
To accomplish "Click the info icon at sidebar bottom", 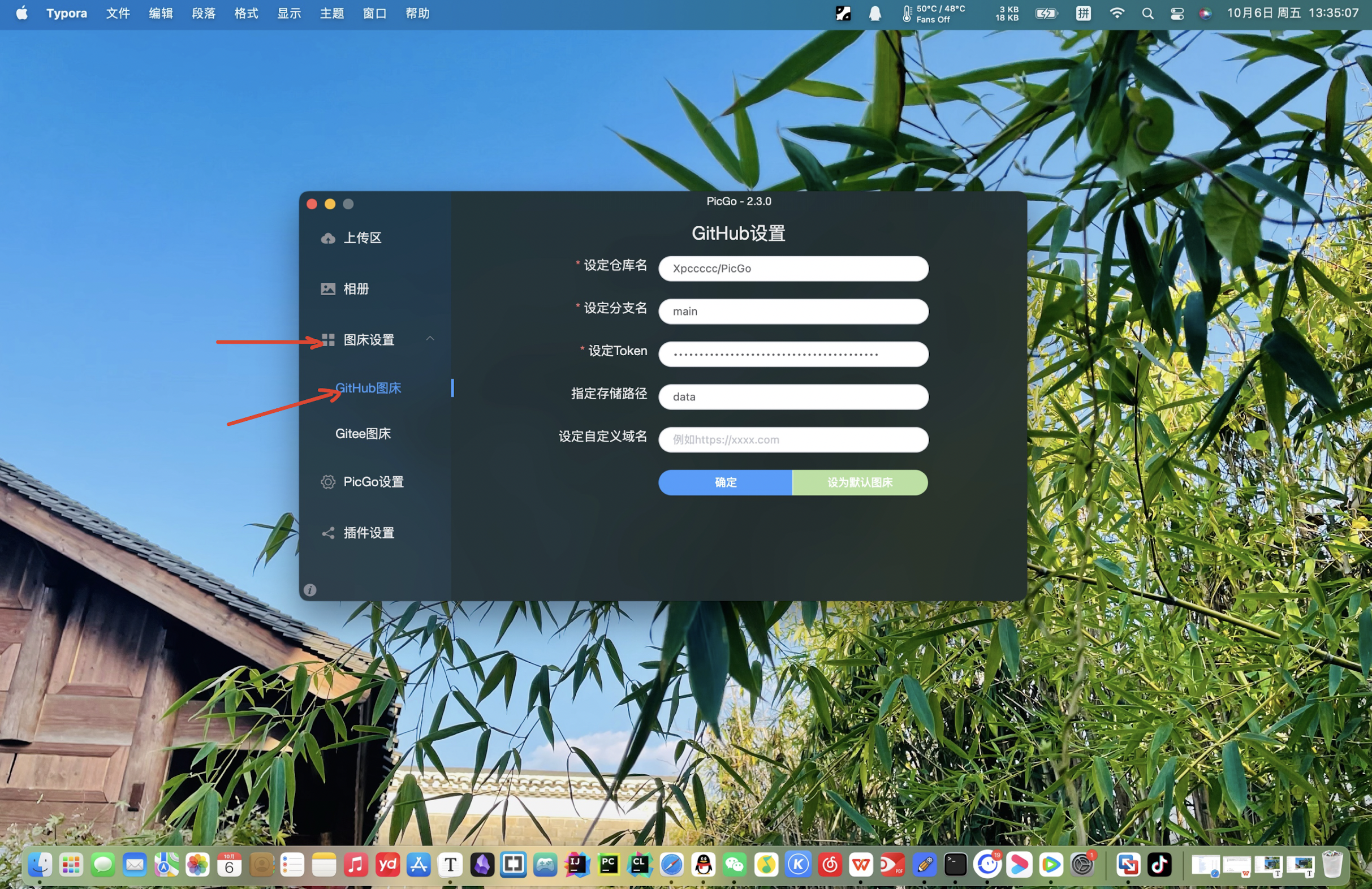I will (310, 590).
